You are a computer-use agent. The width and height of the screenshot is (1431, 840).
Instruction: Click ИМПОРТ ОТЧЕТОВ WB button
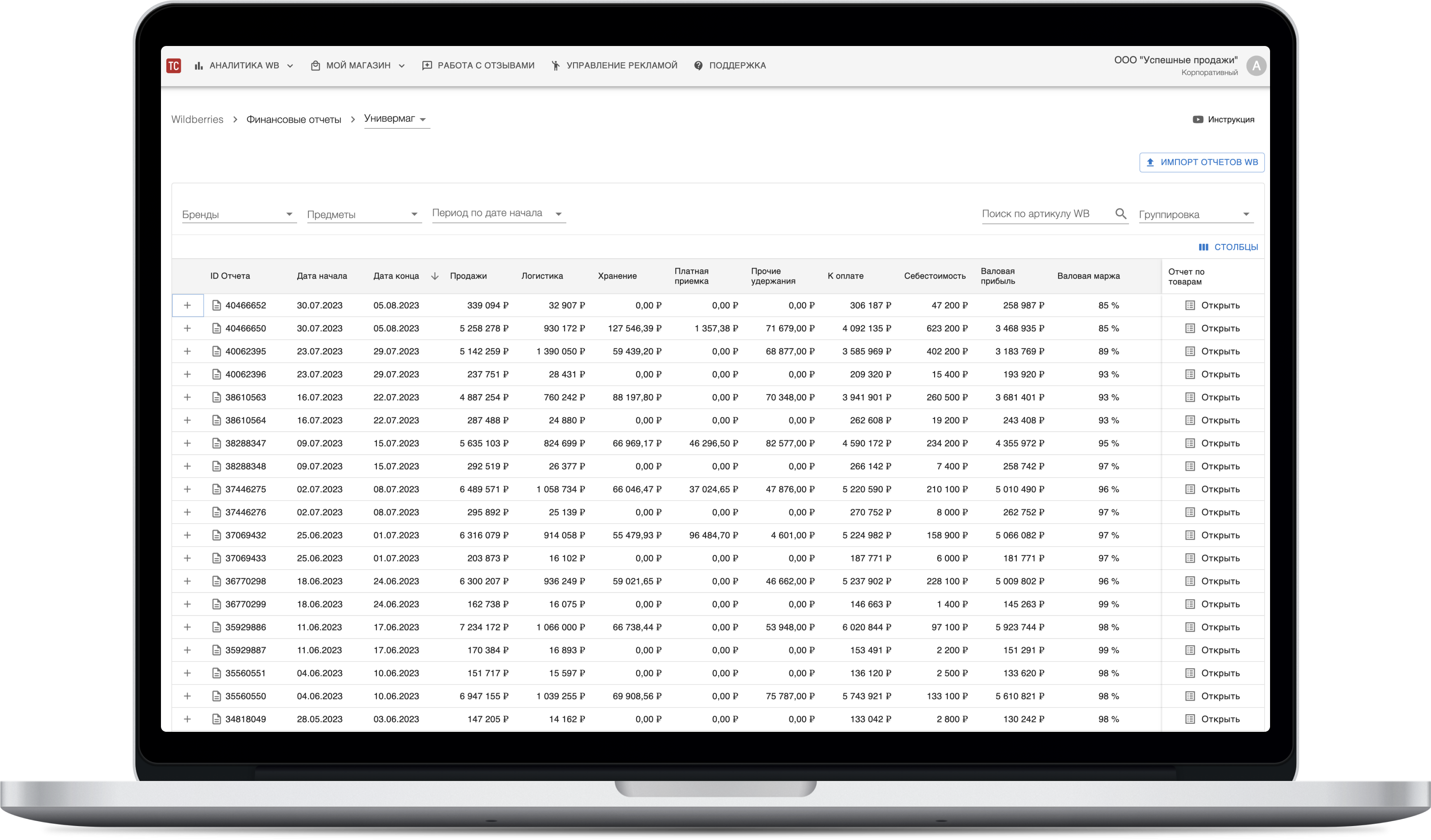click(1202, 162)
